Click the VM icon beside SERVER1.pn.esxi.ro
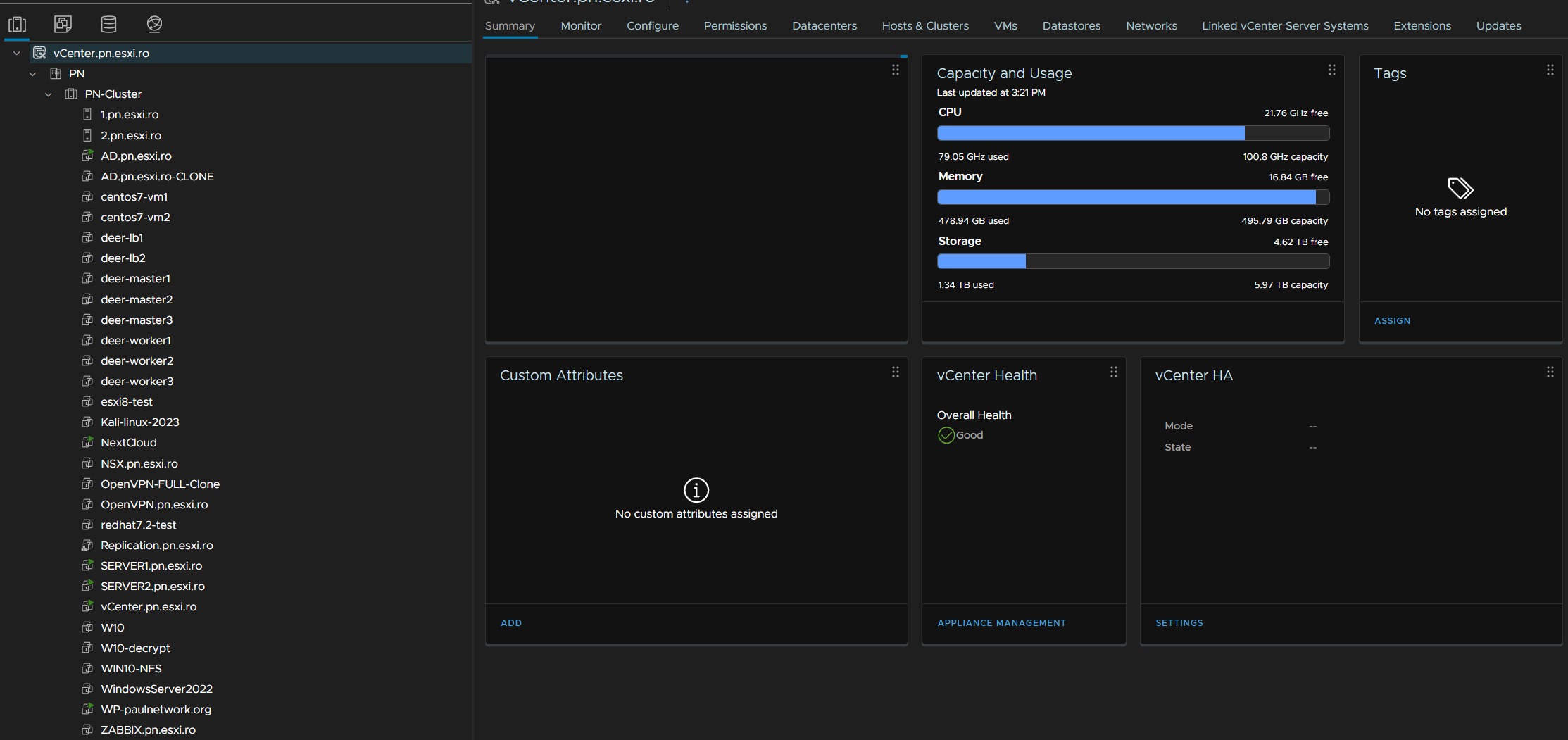This screenshot has height=740, width=1568. [x=87, y=565]
